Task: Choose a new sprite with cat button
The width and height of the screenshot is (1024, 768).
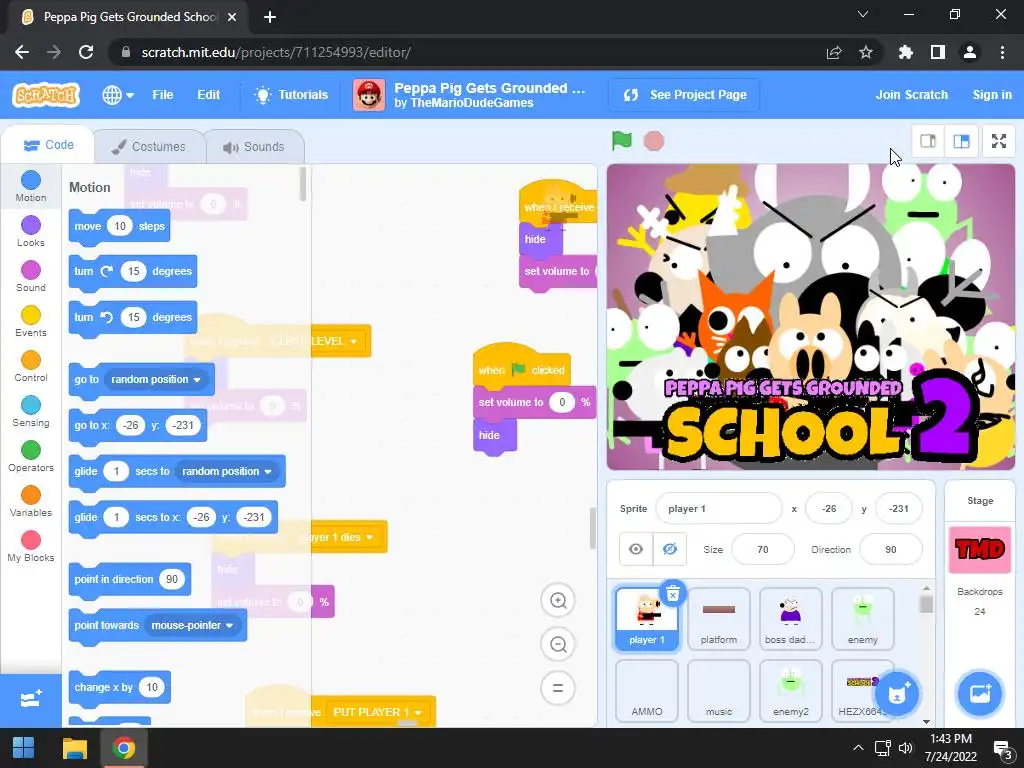Action: [897, 694]
